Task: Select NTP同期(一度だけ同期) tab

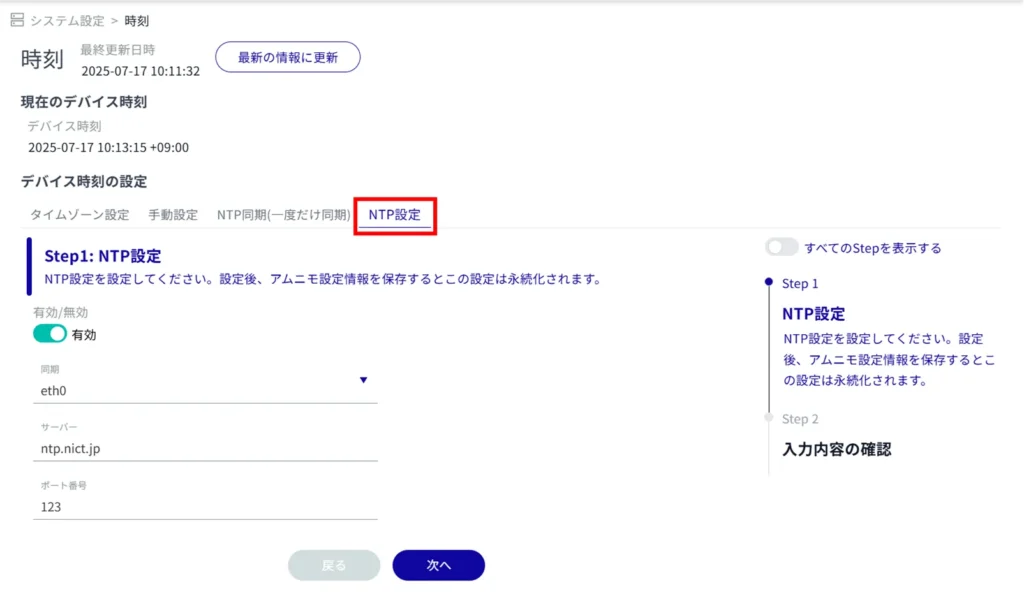Action: pos(284,215)
